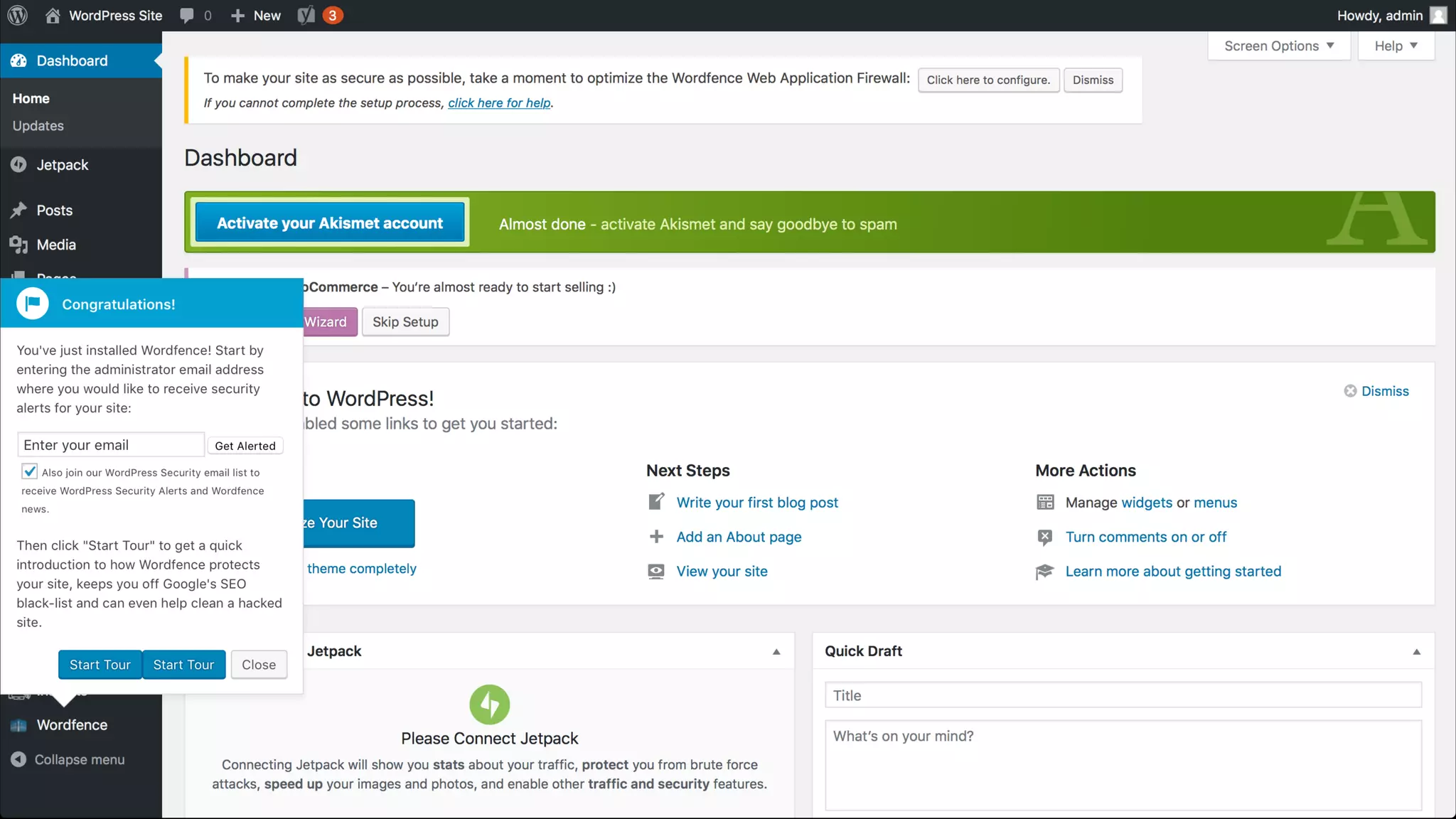The image size is (1456, 819).
Task: Click the Write your first blog post link
Action: [757, 503]
